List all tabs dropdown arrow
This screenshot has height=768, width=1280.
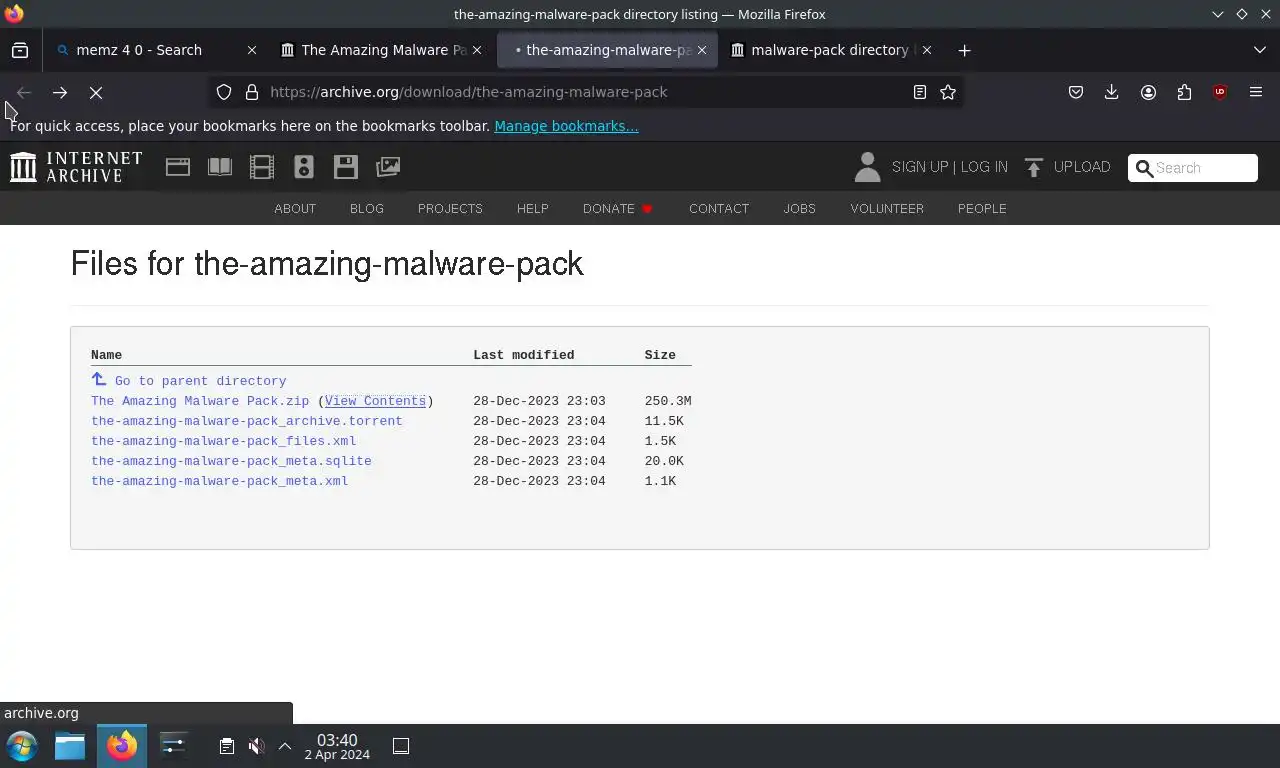coord(1259,50)
